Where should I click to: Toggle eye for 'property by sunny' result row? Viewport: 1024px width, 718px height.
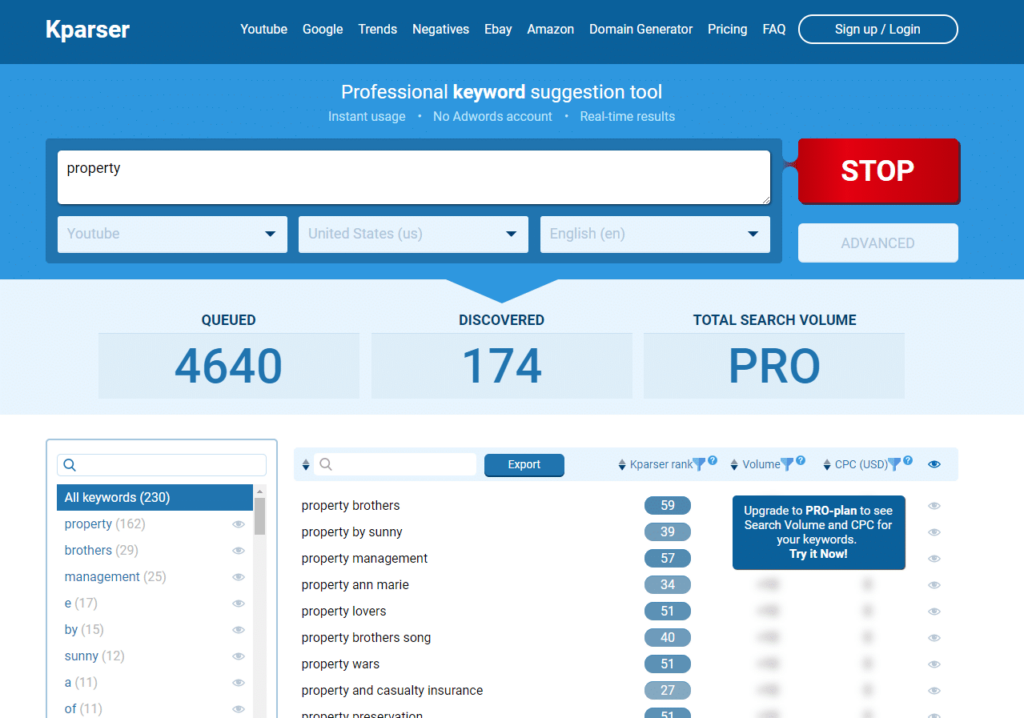[935, 532]
